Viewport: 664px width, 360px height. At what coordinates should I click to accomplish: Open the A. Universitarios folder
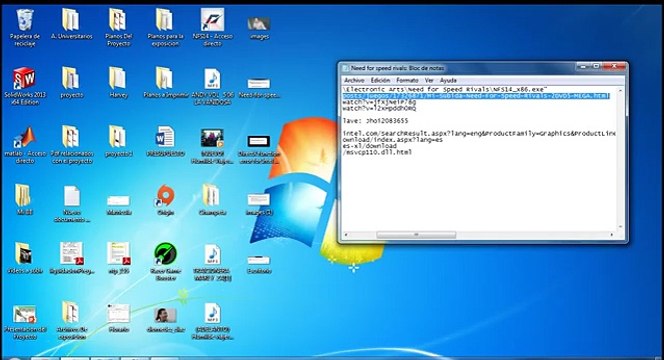71,25
